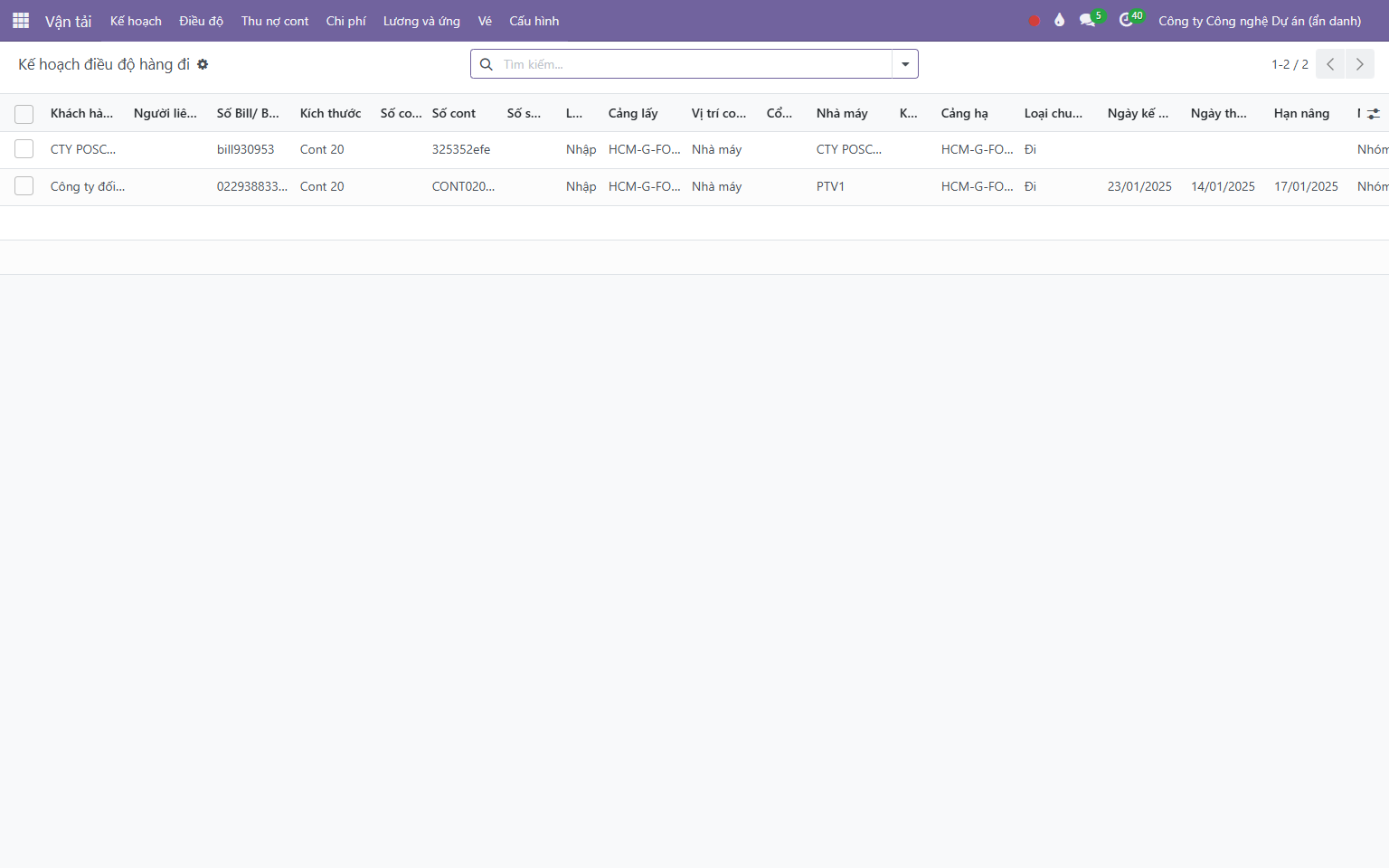Check the Công ty đối row checkbox
This screenshot has width=1389, height=868.
(x=24, y=186)
